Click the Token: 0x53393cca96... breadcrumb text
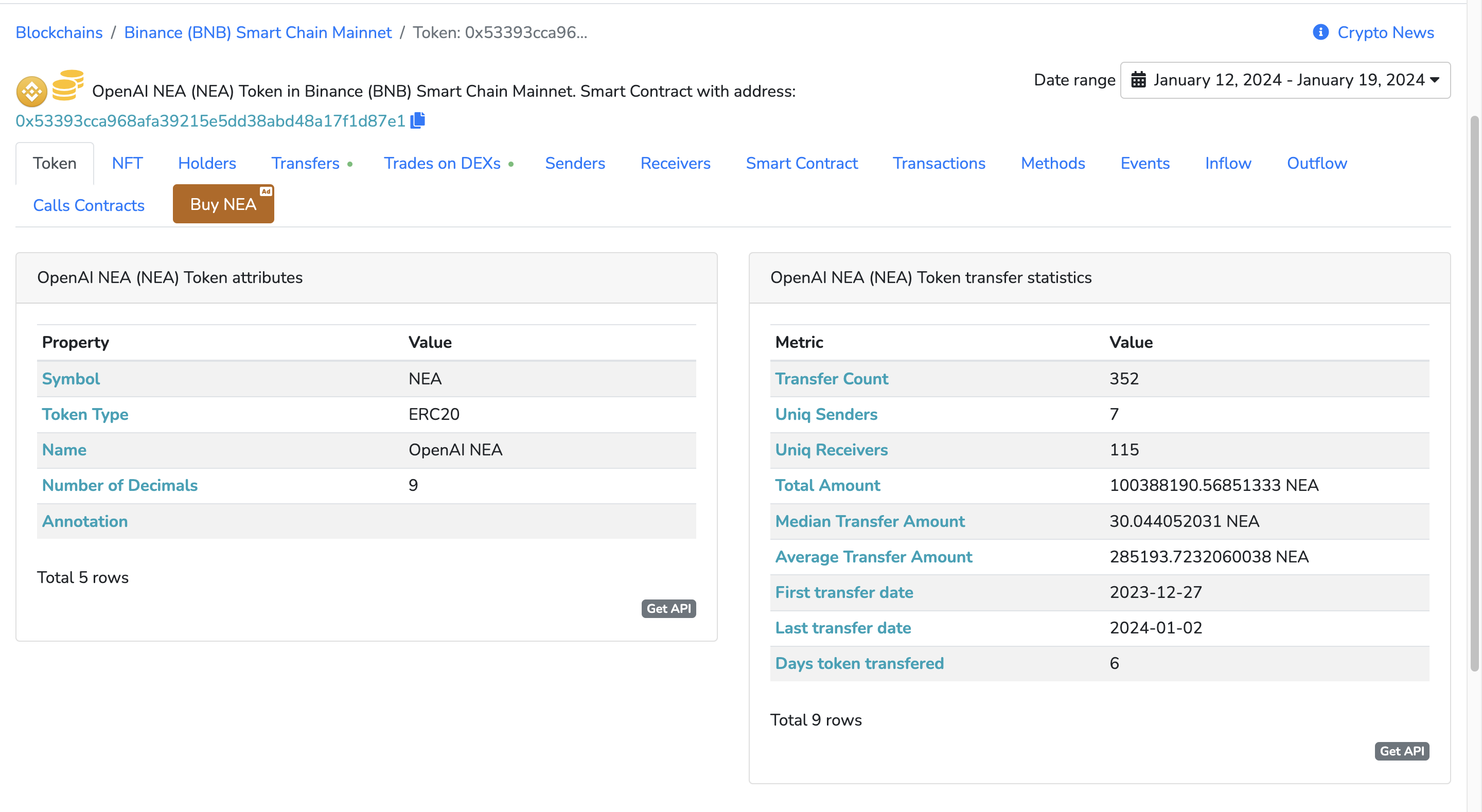1482x812 pixels. (x=500, y=32)
